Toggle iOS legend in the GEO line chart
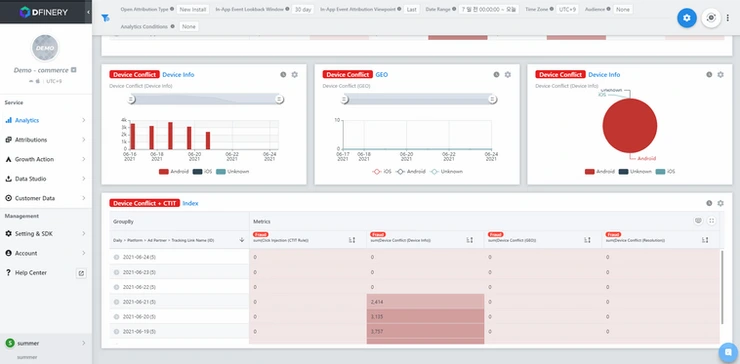The image size is (740, 364). tap(382, 171)
